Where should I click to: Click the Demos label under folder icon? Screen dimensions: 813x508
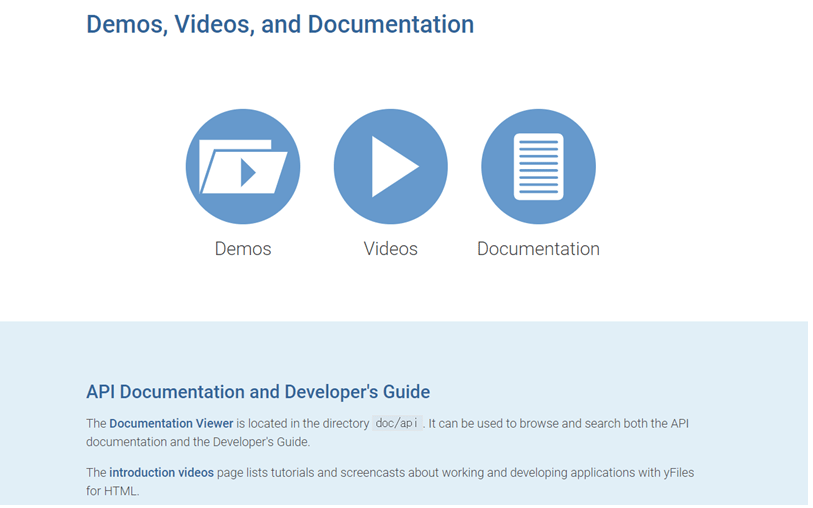coord(243,249)
